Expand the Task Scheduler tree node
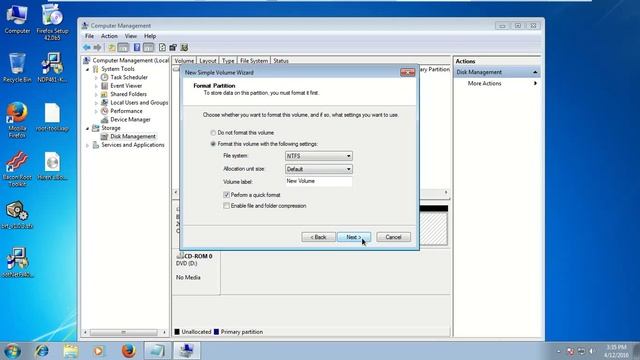Image resolution: width=640 pixels, height=360 pixels. click(x=96, y=77)
